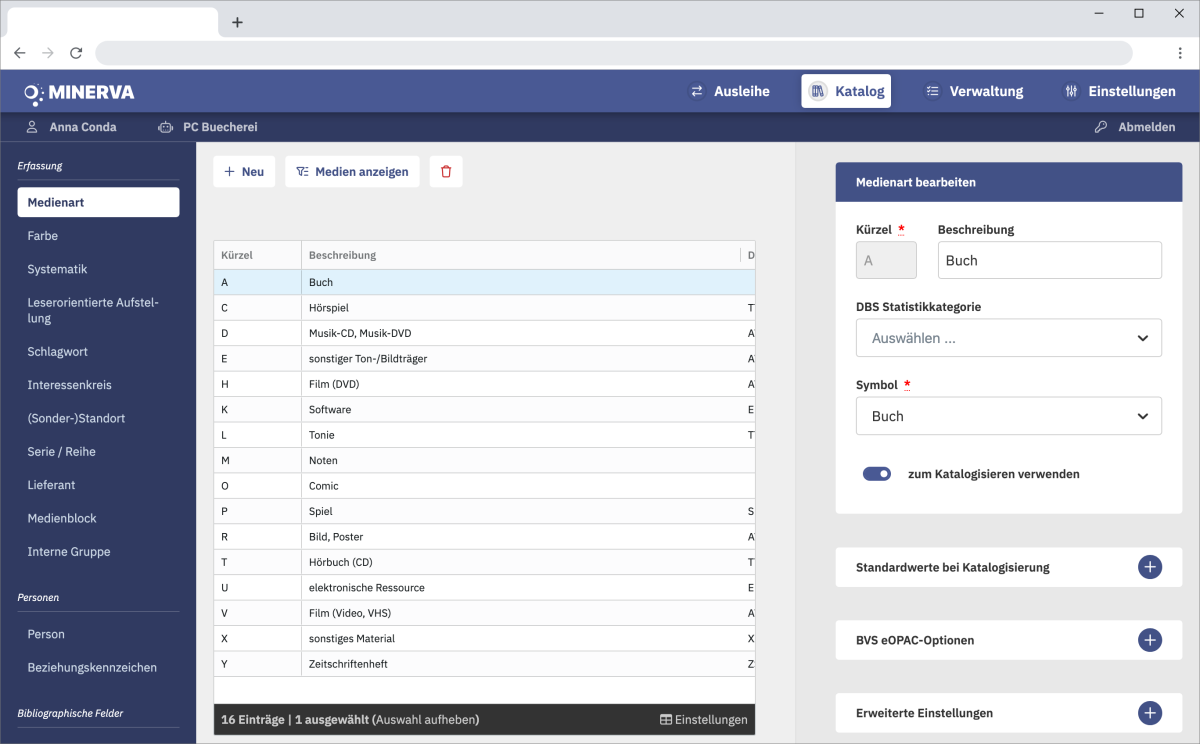Click the Neu button

244,172
